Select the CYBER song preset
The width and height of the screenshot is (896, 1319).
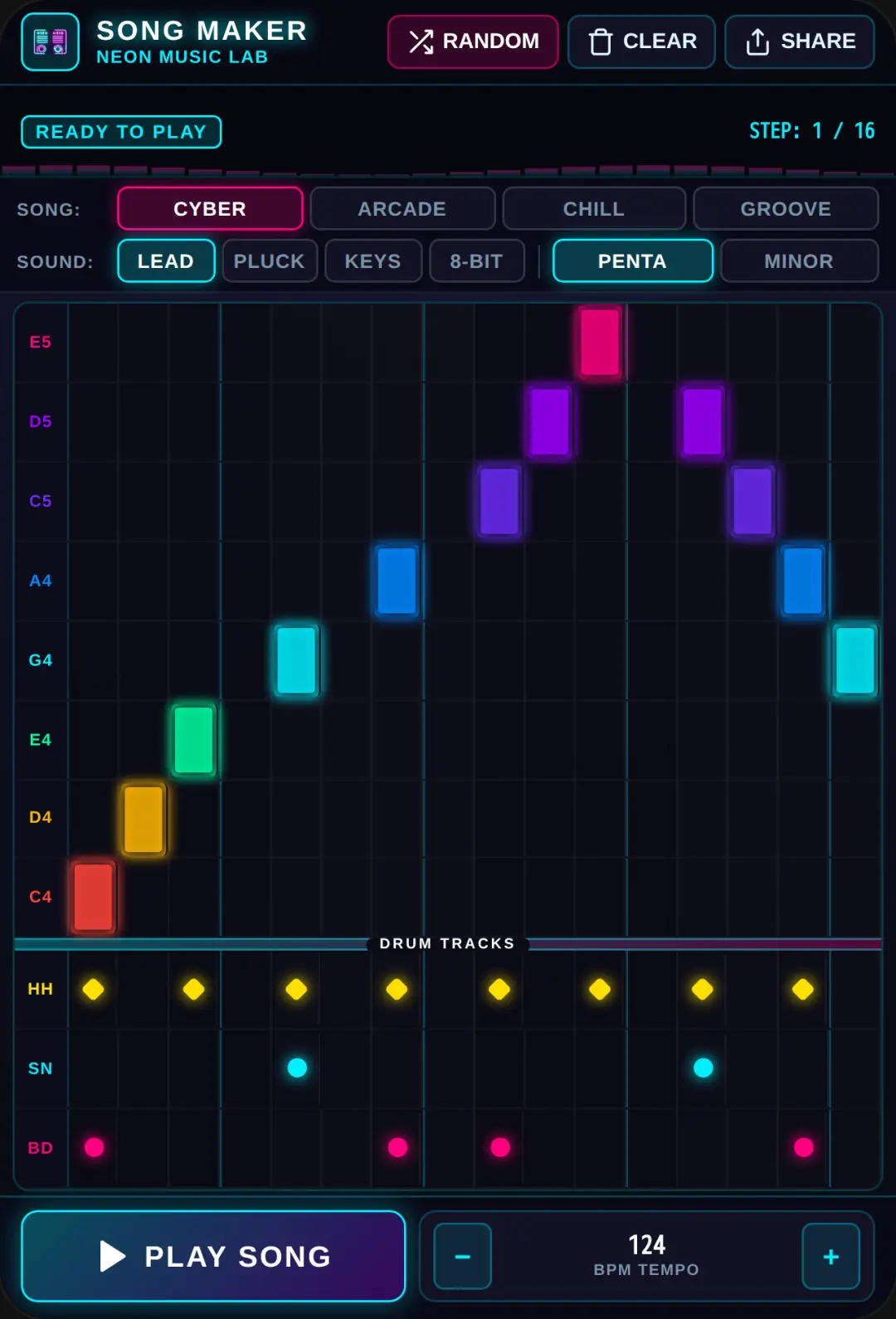[210, 208]
